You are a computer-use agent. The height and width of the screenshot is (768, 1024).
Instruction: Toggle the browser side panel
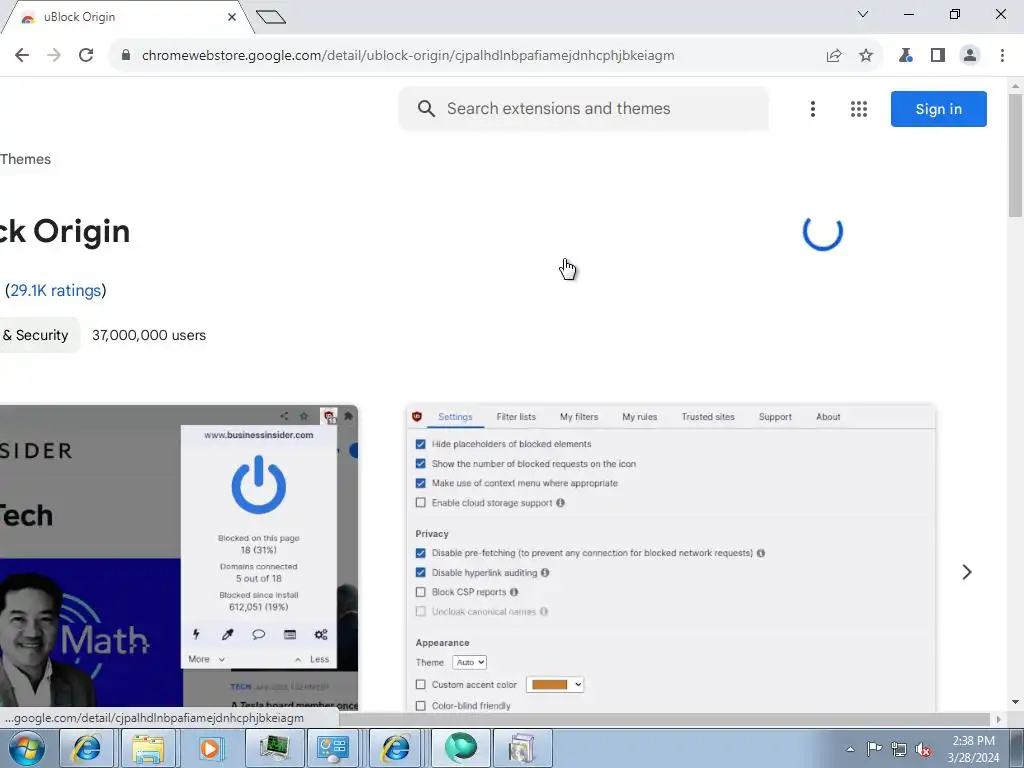(938, 56)
